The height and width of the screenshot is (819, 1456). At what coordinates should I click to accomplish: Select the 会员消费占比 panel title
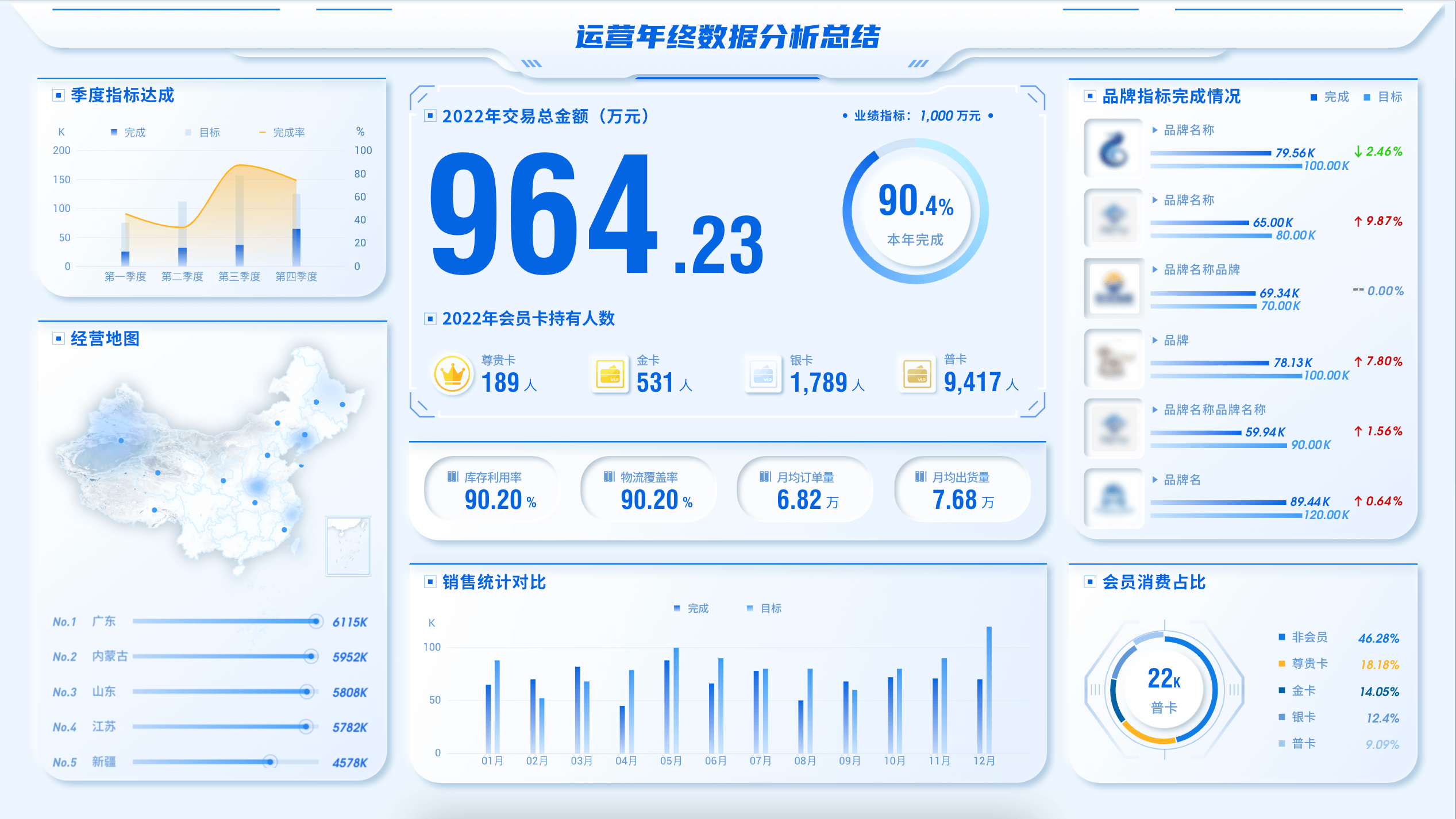click(1154, 582)
